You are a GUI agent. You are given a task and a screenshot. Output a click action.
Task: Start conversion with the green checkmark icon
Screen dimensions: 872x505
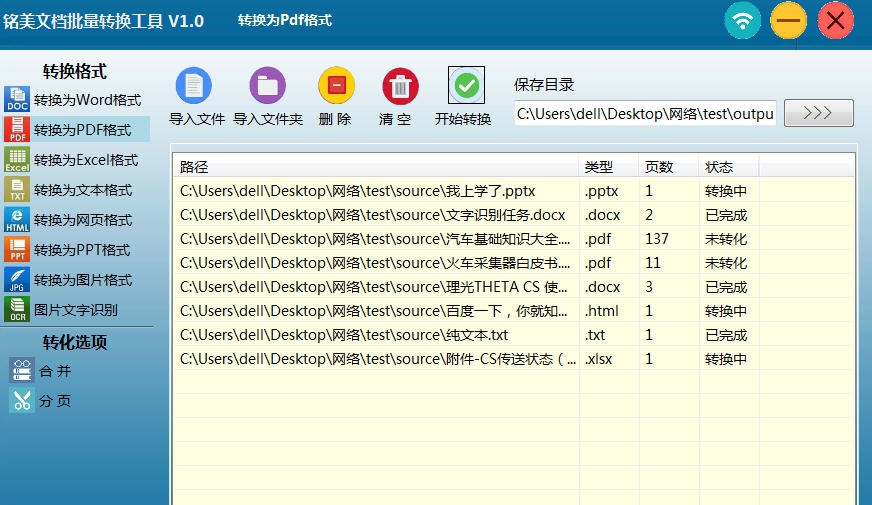pos(466,86)
